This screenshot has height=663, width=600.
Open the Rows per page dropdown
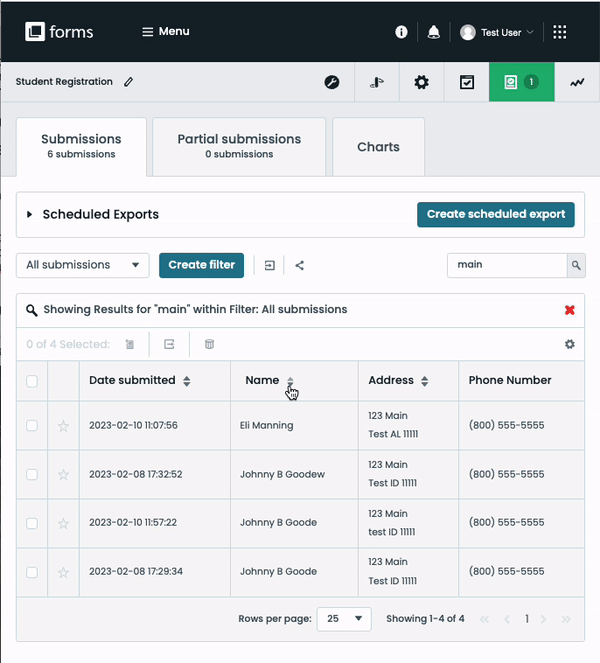344,619
